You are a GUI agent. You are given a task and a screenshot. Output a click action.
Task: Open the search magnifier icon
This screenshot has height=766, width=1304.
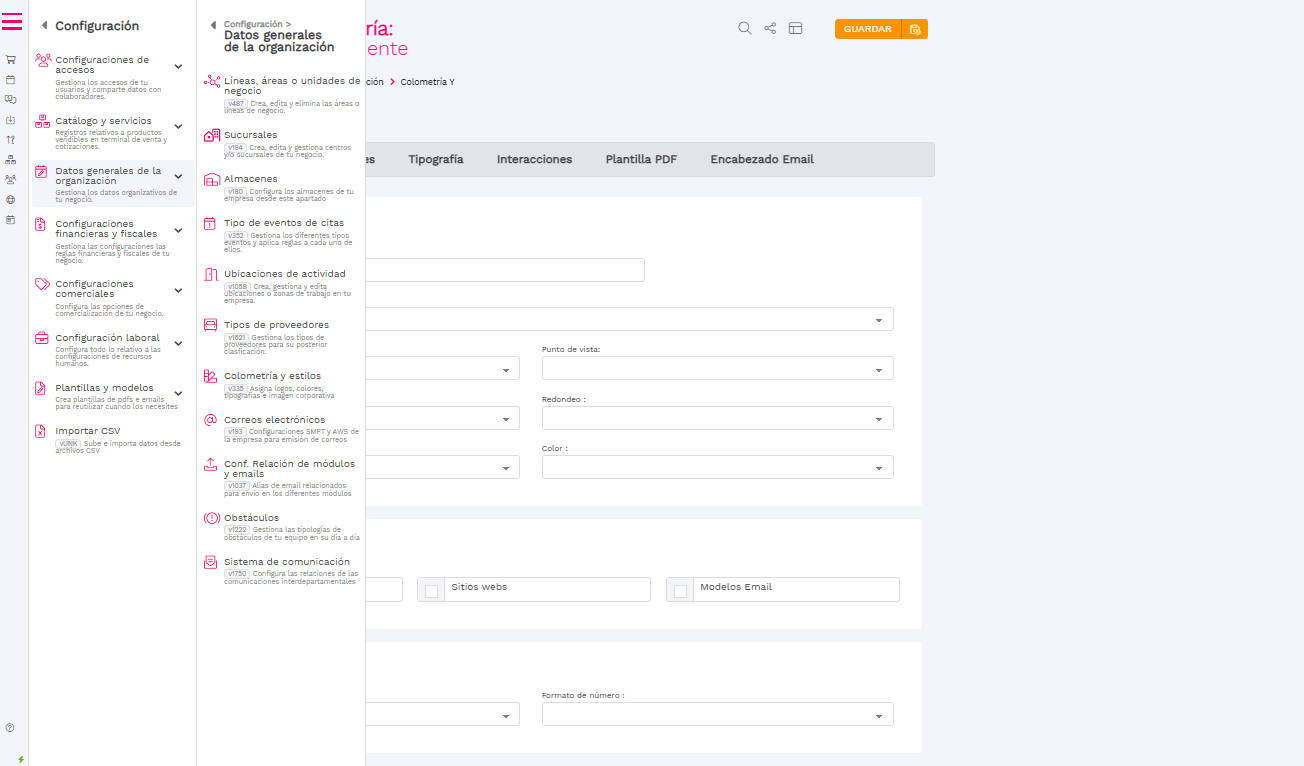tap(744, 29)
